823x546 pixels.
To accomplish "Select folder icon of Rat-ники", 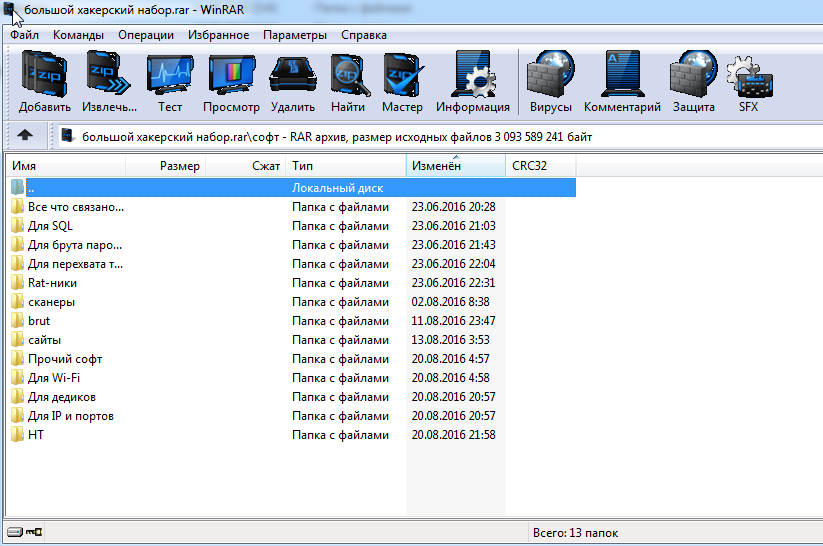I will click(x=17, y=282).
